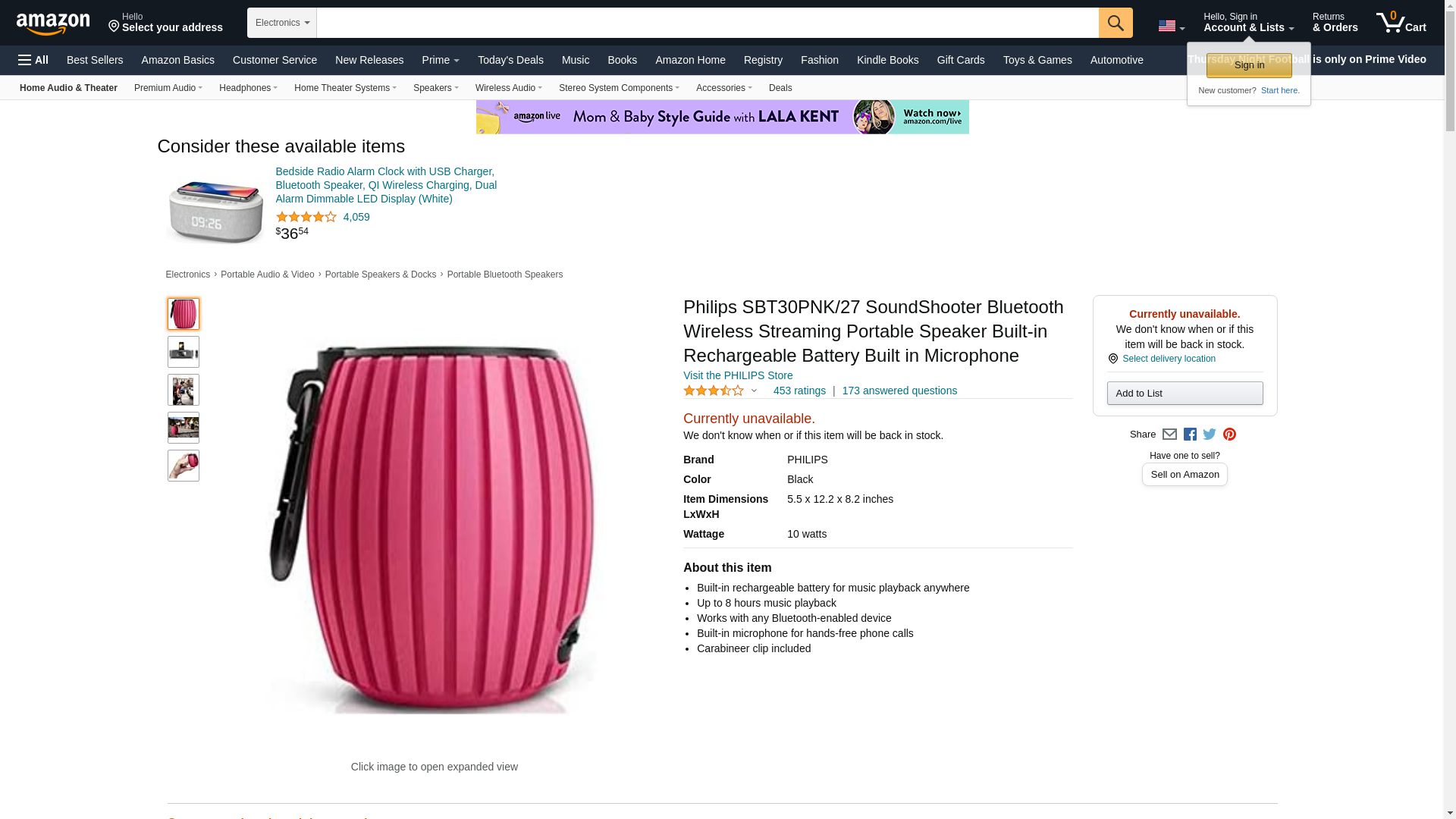Click the Sell on Amazon button
The width and height of the screenshot is (1456, 819).
[1185, 475]
